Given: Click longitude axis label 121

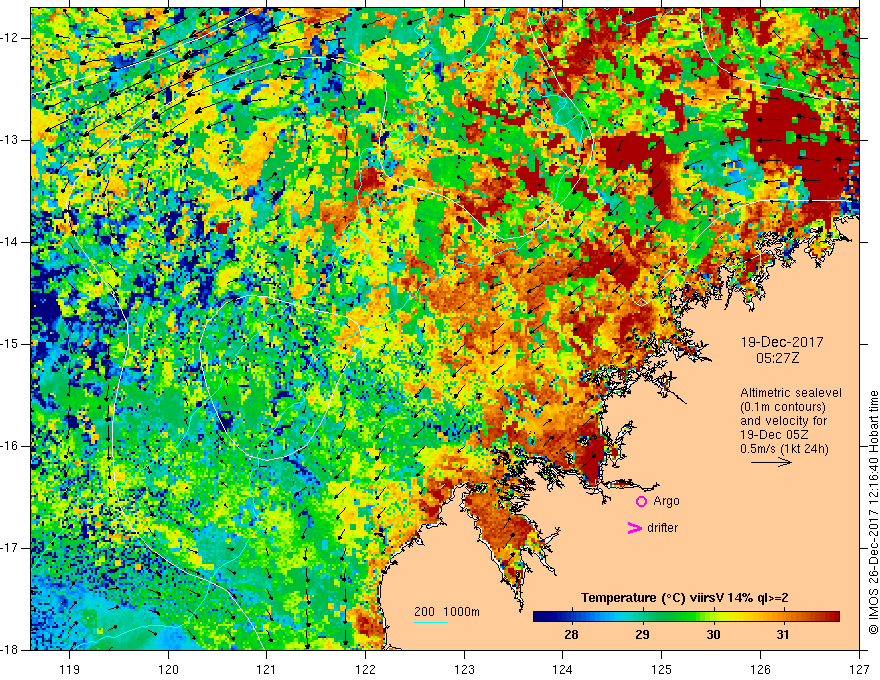Looking at the screenshot, I should (267, 669).
